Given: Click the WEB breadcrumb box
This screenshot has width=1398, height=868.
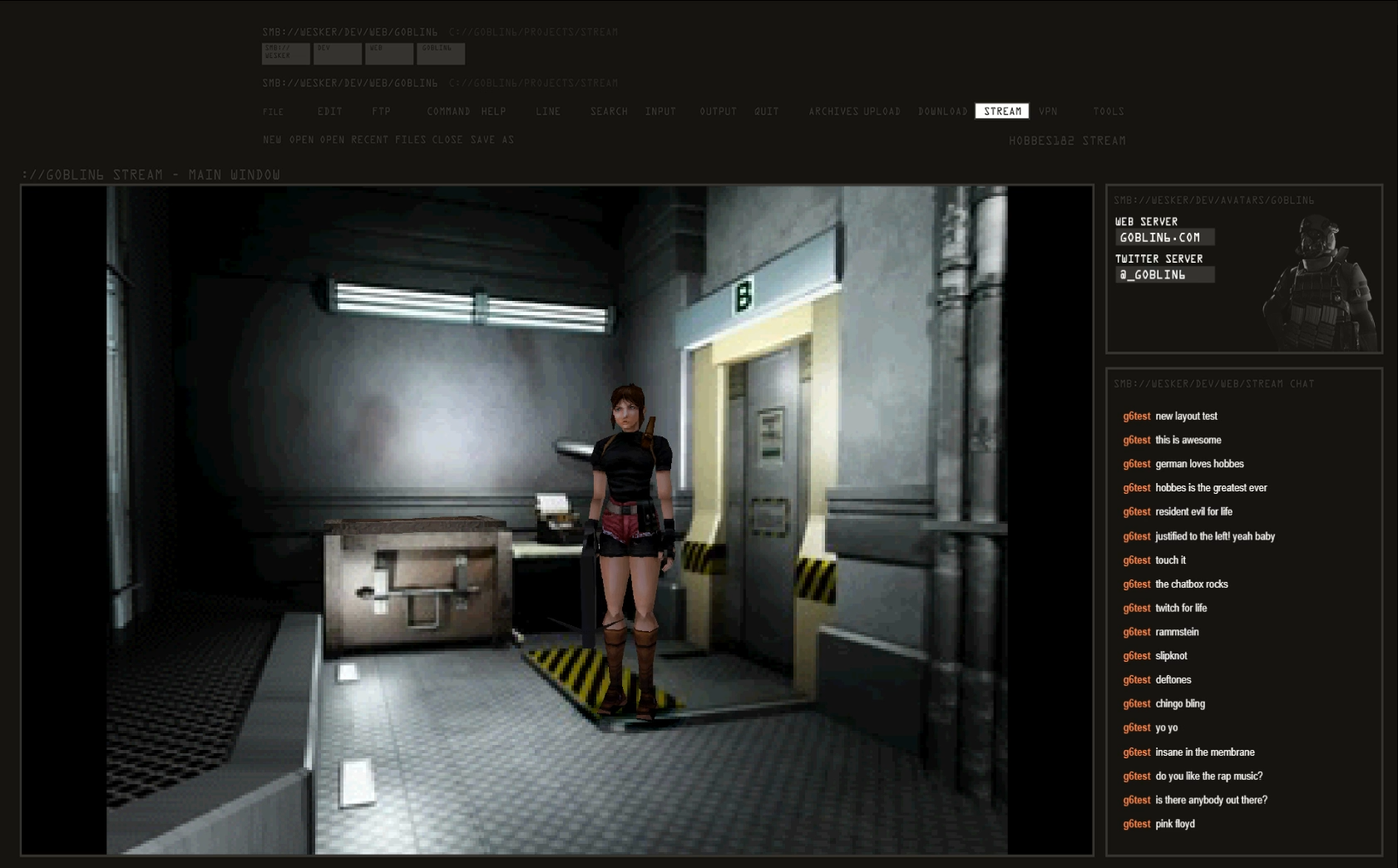Looking at the screenshot, I should coord(389,54).
